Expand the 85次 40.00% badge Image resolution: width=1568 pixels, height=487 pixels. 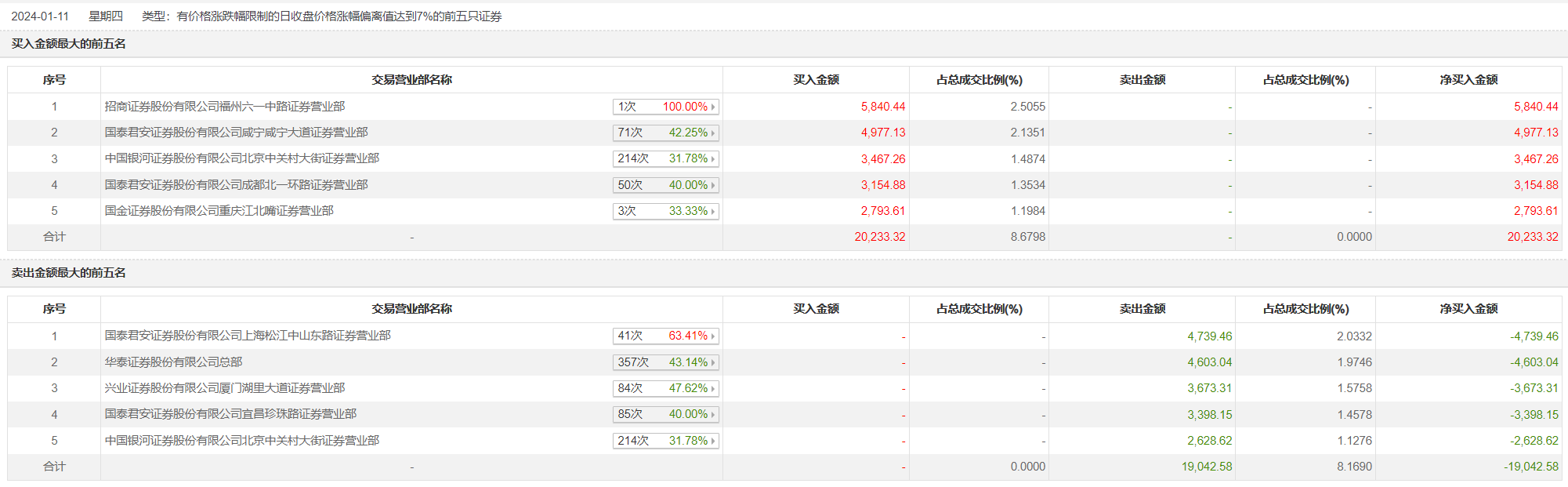665,414
